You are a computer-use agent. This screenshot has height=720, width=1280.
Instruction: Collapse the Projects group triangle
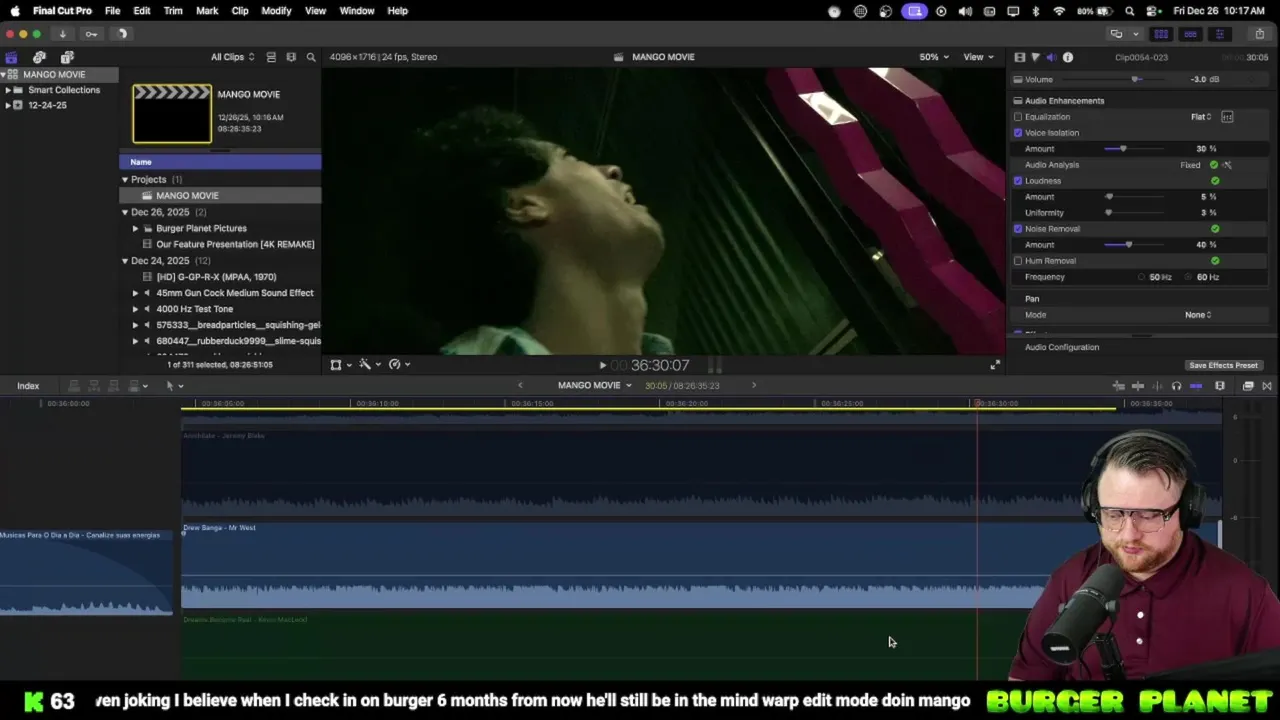coord(125,180)
